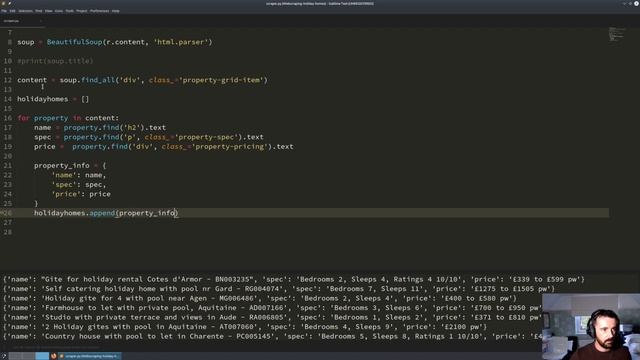This screenshot has width=640, height=360.
Task: Click the 'price' key on line 24
Action: click(x=66, y=194)
